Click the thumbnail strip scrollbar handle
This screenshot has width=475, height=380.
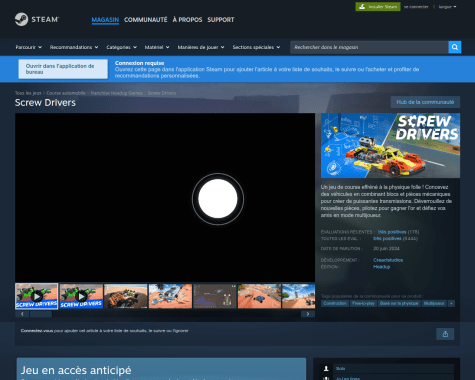click(41, 314)
